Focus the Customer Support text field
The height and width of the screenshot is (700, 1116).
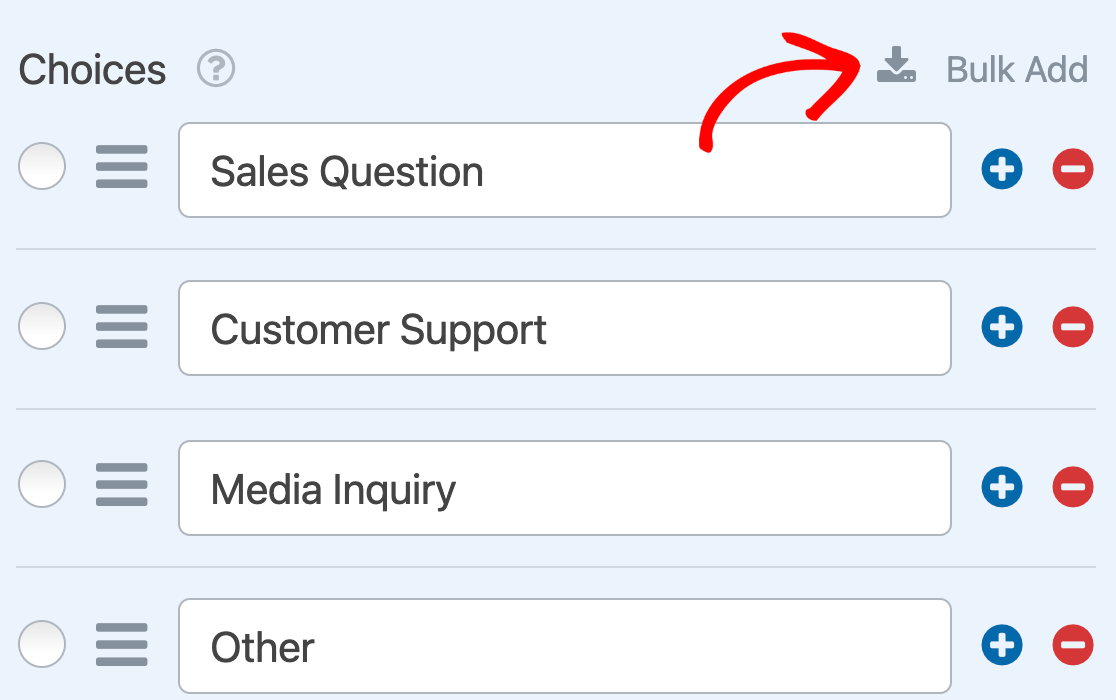(564, 329)
